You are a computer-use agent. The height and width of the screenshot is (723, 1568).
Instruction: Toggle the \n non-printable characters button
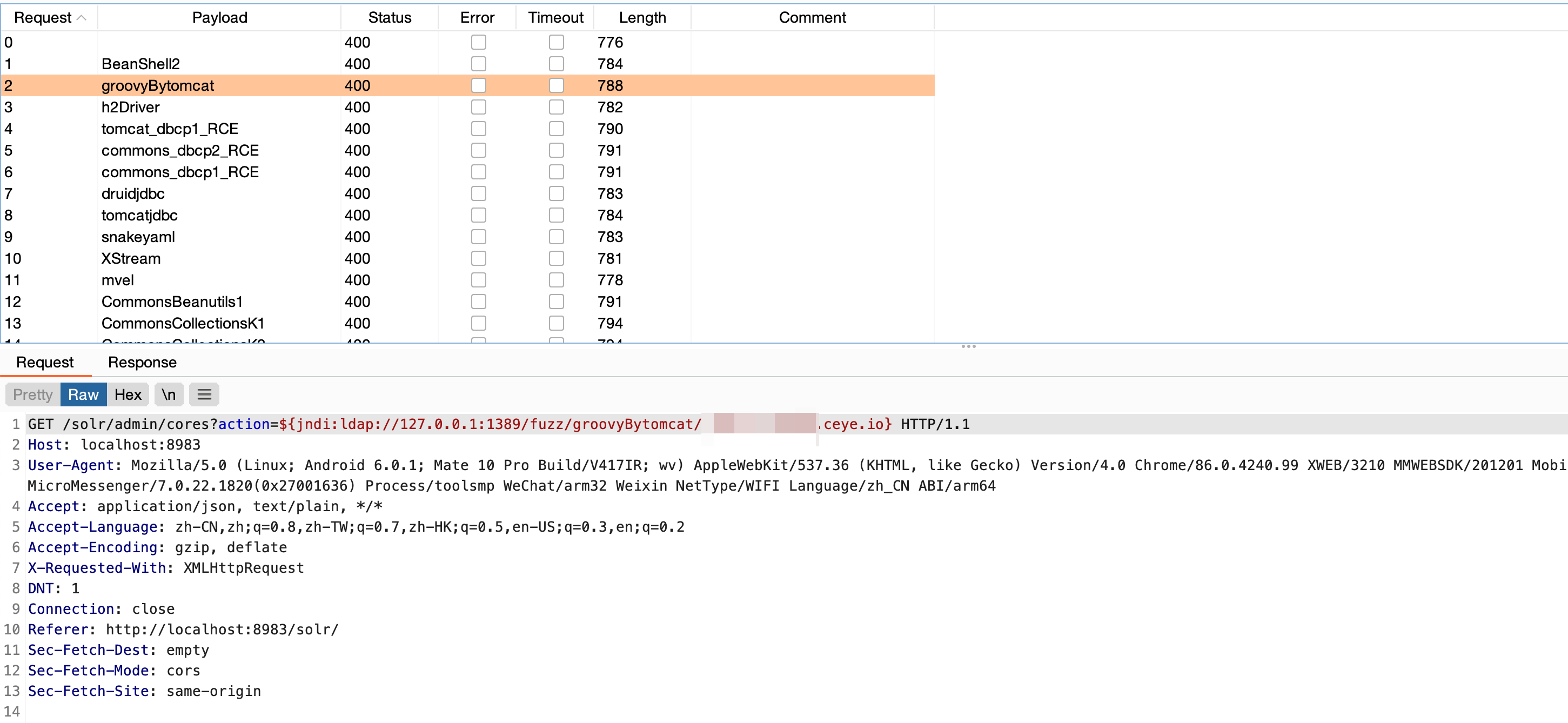tap(169, 394)
